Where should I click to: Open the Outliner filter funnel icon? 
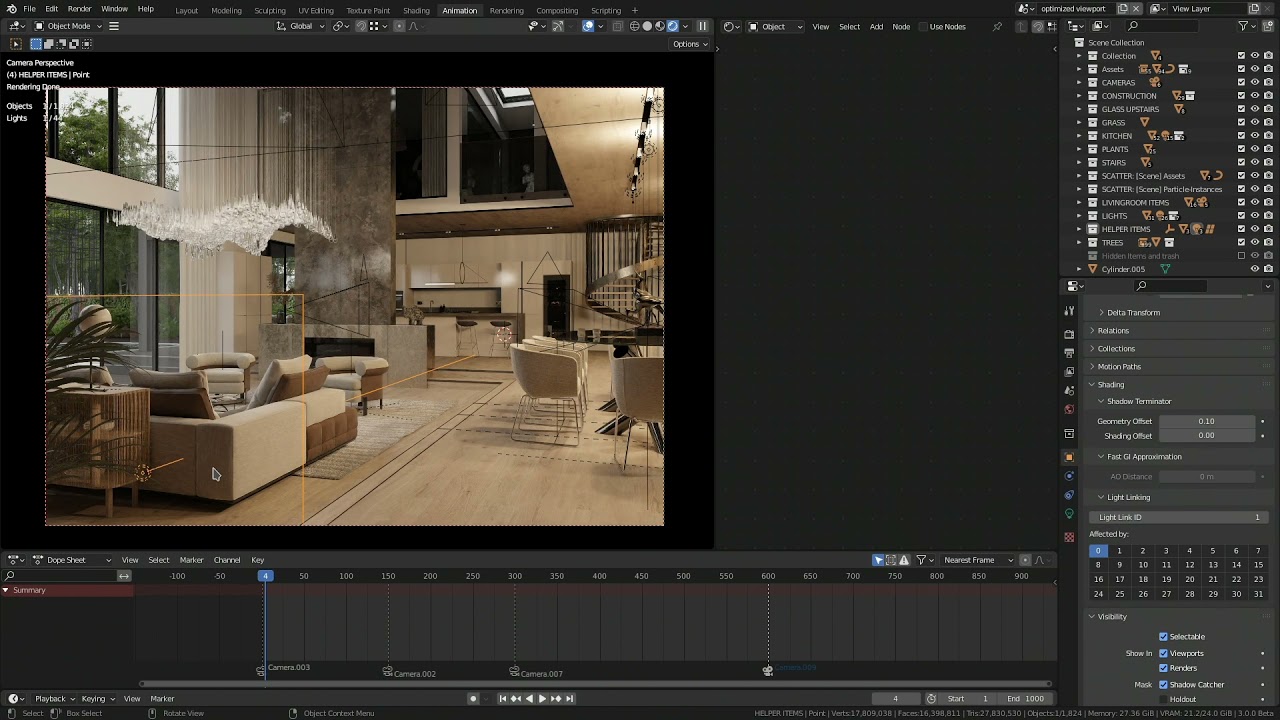point(1245,27)
